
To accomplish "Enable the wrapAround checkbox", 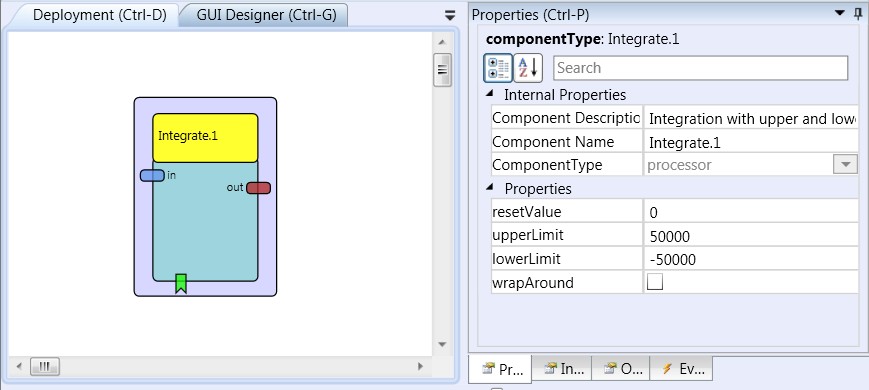I will [x=655, y=283].
